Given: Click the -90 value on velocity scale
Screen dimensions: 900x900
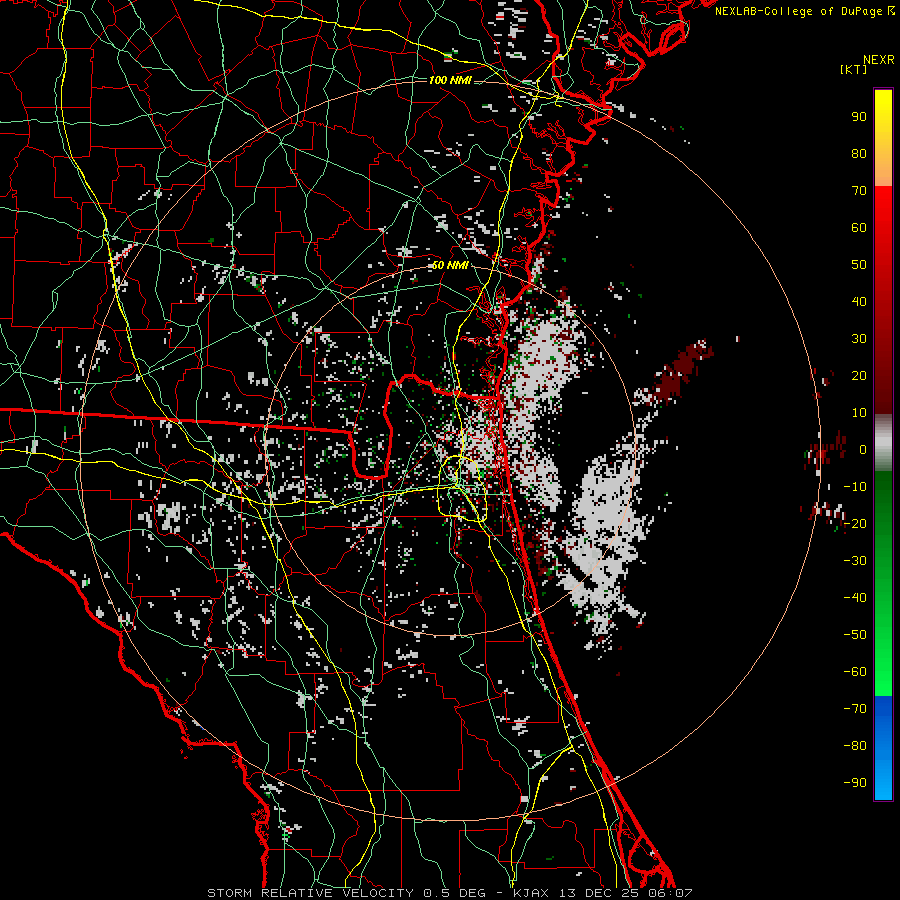Looking at the screenshot, I should tap(855, 783).
